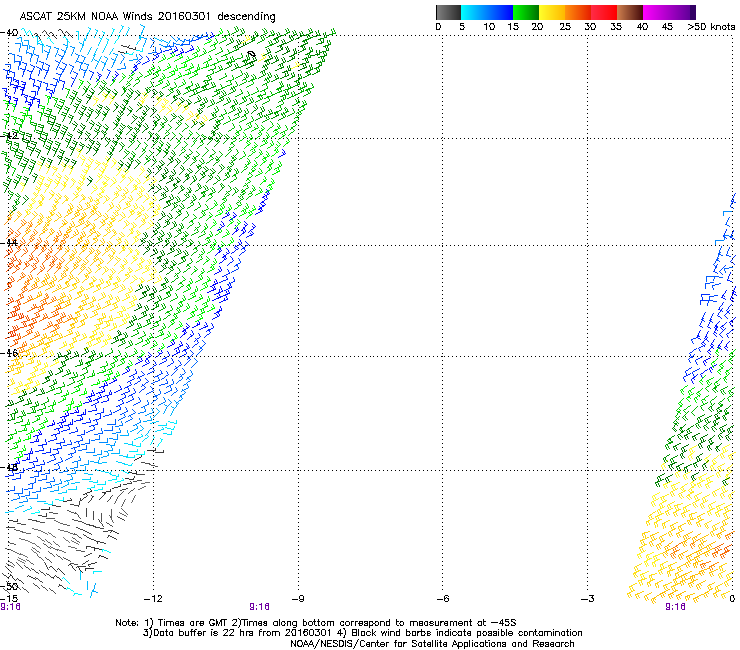The width and height of the screenshot is (740, 650).
Task: Click the -15 longitude axis label
Action: tap(9, 599)
